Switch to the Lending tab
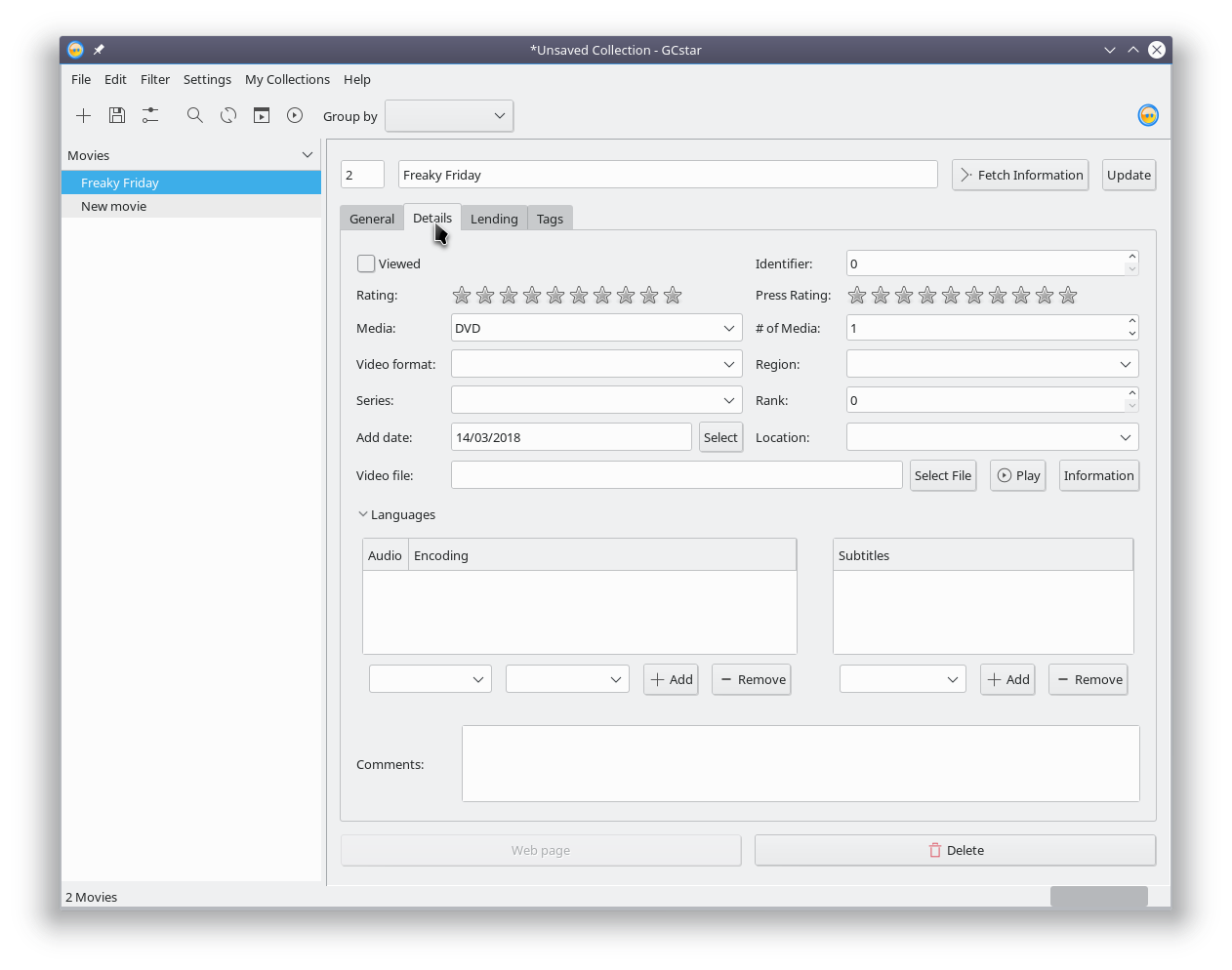Screen dimensions: 1232x970 494,219
